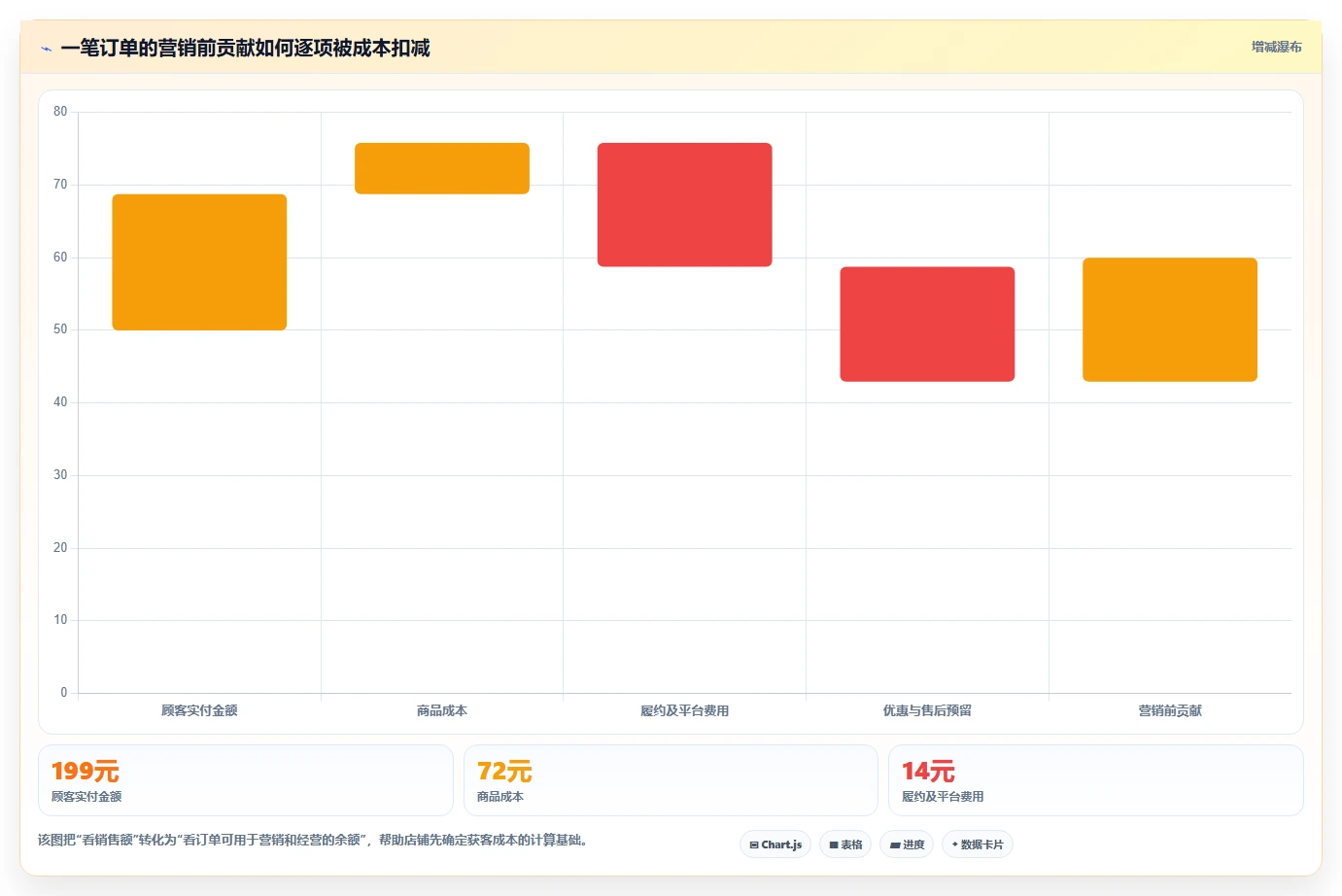Click the lightning icon beside the chart title
Screen dimensions: 1342x896
pyautogui.click(x=46, y=49)
